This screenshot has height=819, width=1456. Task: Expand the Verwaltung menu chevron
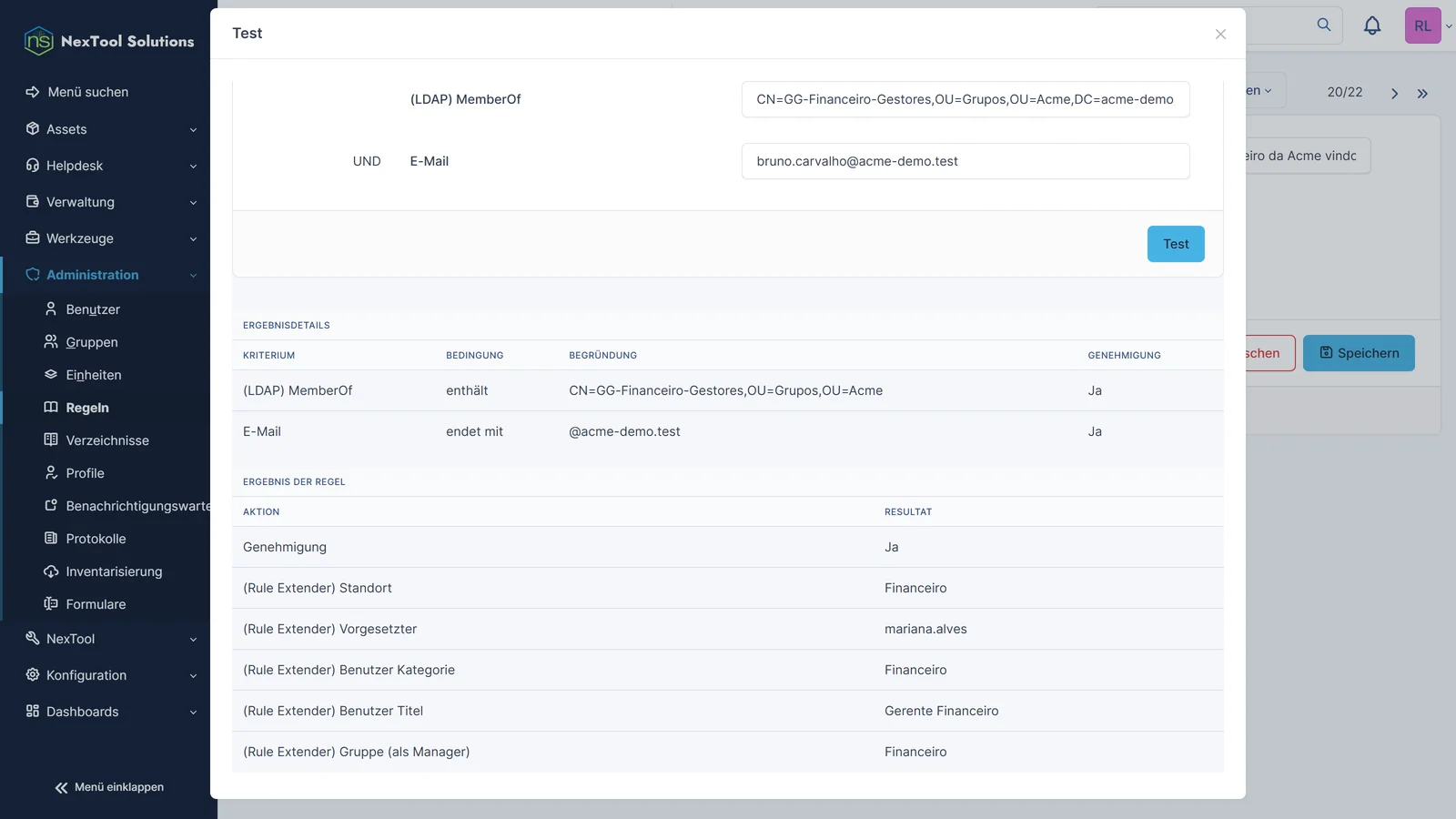click(193, 203)
